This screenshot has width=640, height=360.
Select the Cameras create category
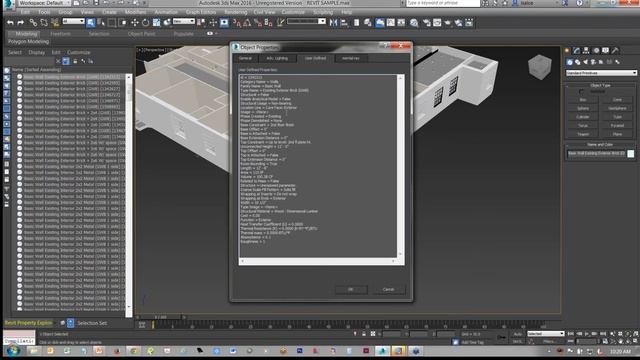point(593,62)
